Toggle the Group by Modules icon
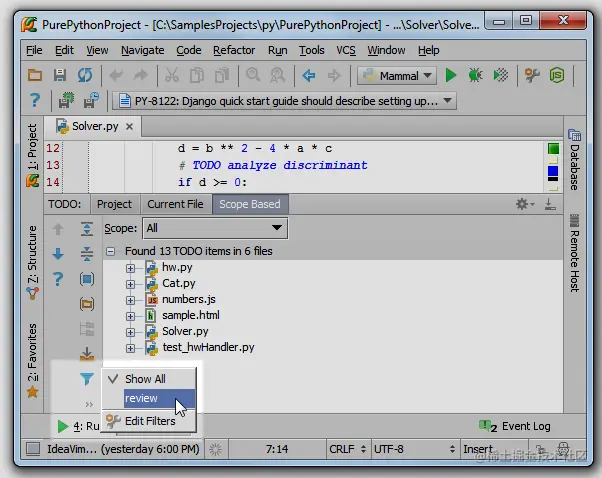Viewport: 602px width, 478px height. (87, 279)
